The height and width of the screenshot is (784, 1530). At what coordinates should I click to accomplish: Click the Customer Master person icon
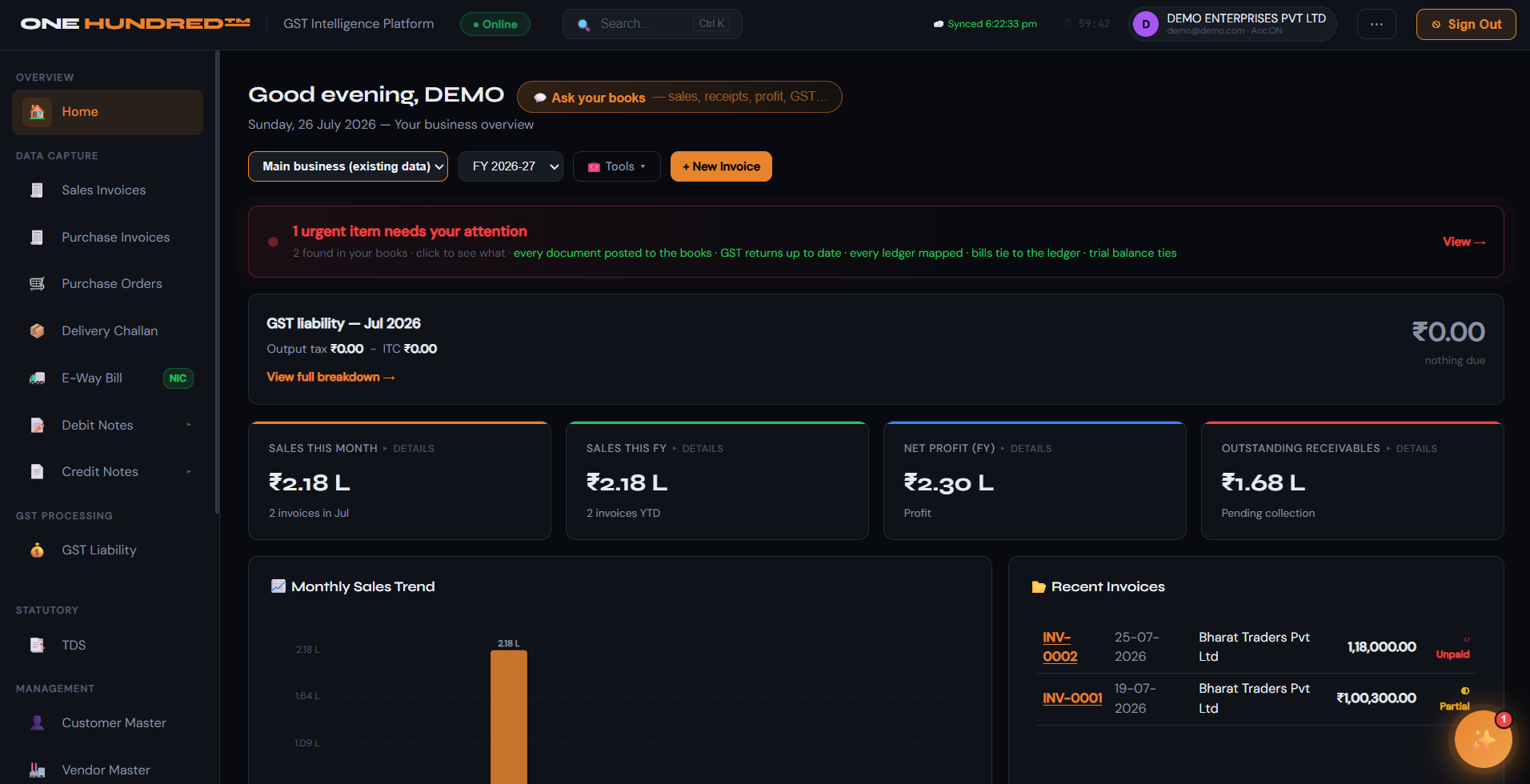pos(37,723)
